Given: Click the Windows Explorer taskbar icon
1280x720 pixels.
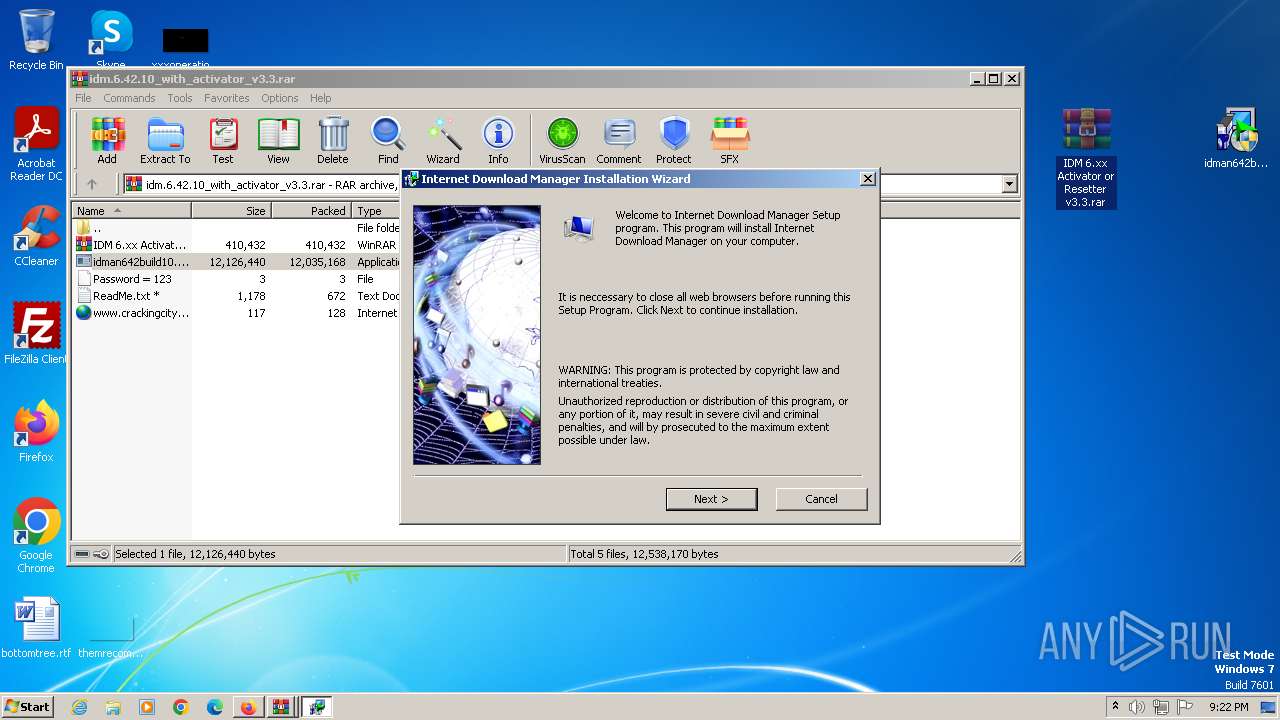Looking at the screenshot, I should [113, 707].
